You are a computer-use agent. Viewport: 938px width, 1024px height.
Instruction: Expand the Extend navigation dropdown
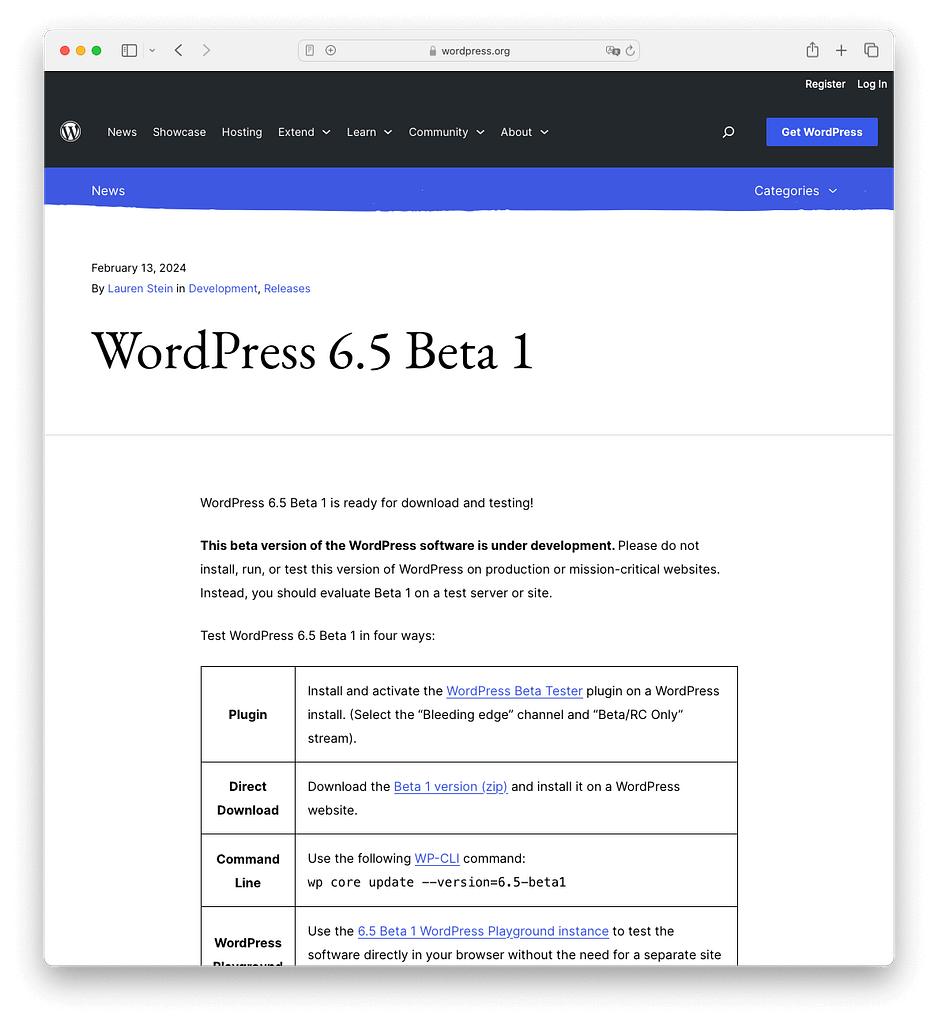tap(303, 131)
